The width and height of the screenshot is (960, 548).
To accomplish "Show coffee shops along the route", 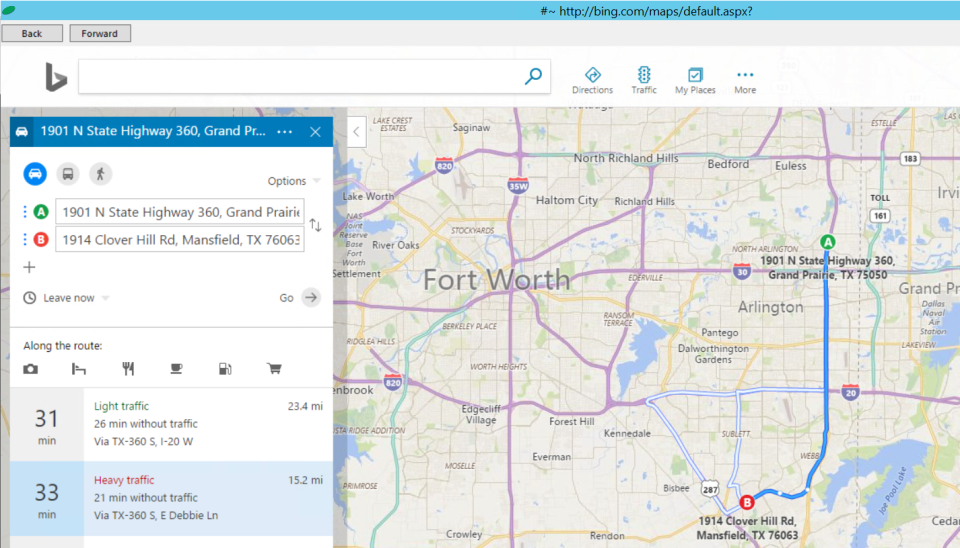I will (x=176, y=369).
